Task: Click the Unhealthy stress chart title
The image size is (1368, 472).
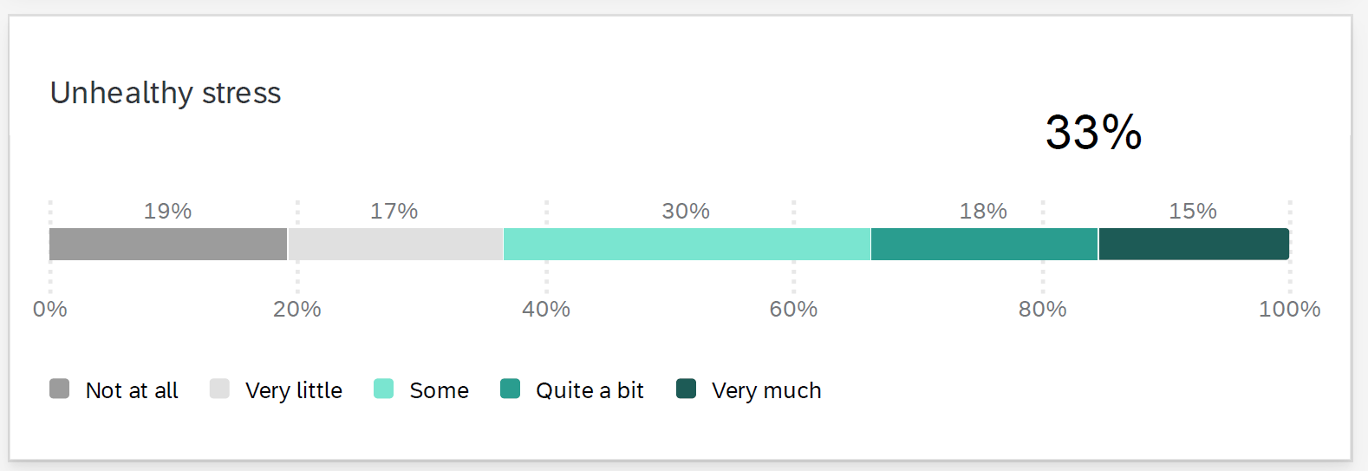Action: (x=166, y=93)
